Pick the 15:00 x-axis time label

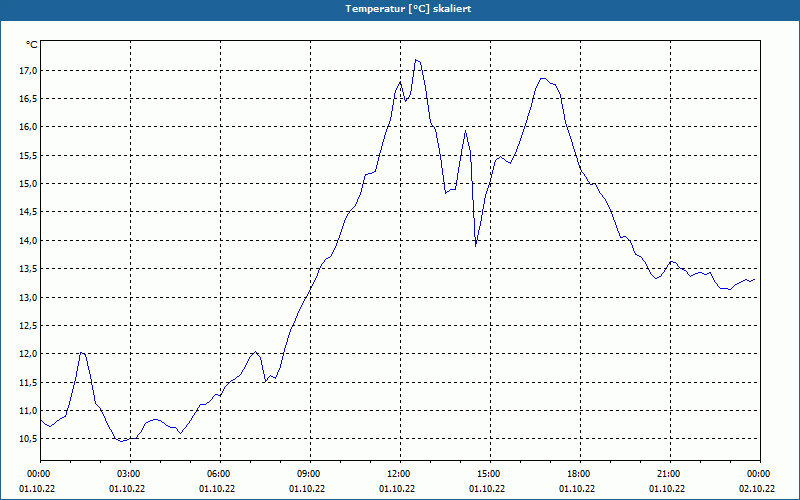point(489,474)
